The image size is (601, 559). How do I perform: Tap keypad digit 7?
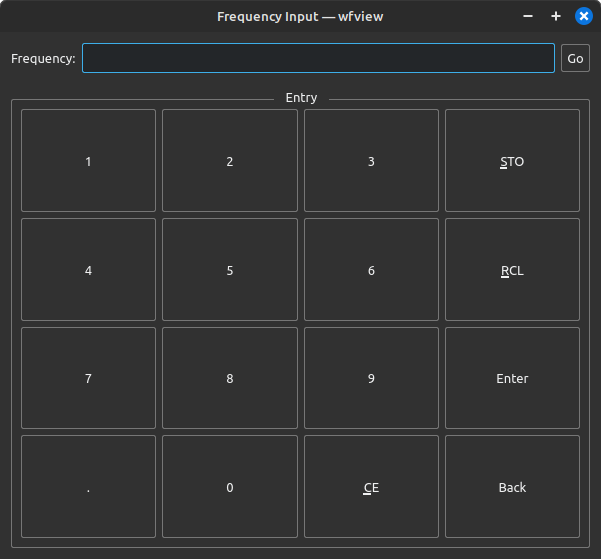tap(89, 378)
